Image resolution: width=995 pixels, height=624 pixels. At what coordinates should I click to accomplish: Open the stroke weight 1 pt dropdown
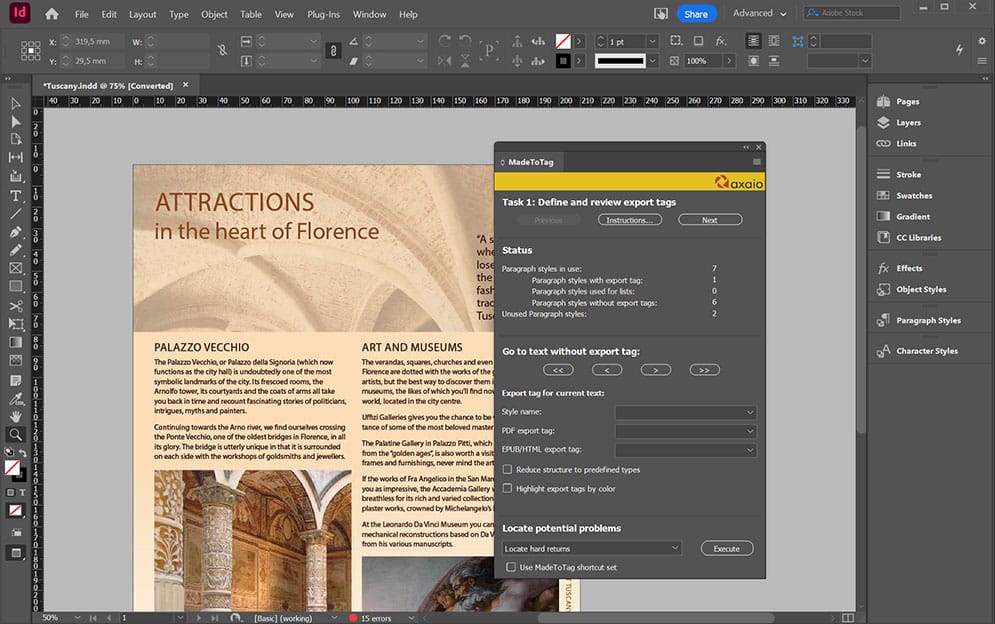[x=652, y=41]
